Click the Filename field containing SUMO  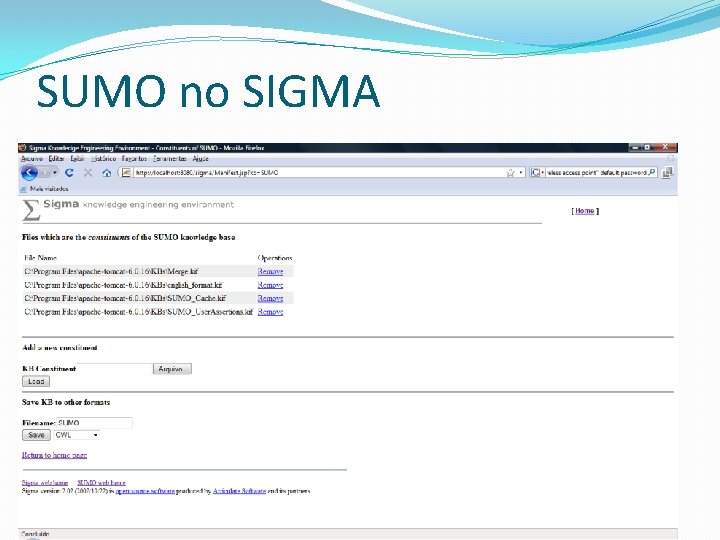coord(94,422)
